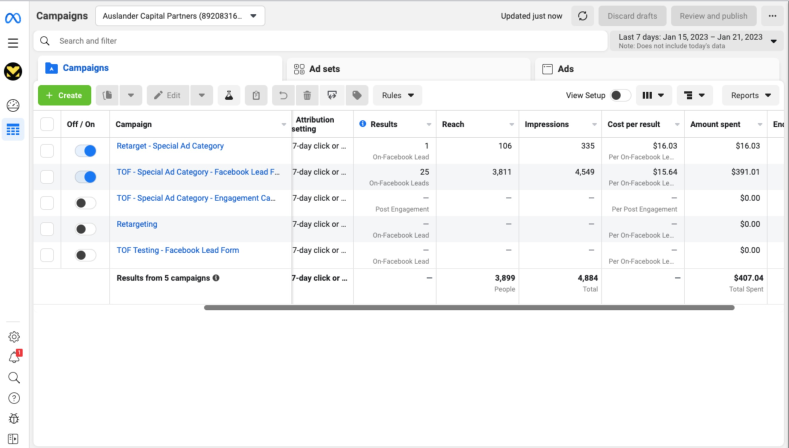Click the sidebar panel toggle icon at bottom
Viewport: 789px width, 448px height.
13,439
